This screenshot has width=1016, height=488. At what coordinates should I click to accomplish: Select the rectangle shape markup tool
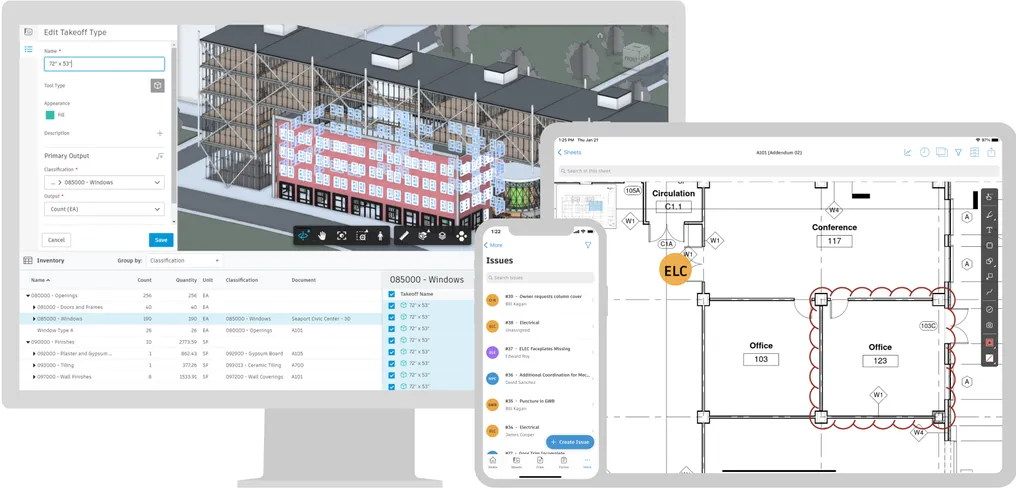tap(989, 246)
